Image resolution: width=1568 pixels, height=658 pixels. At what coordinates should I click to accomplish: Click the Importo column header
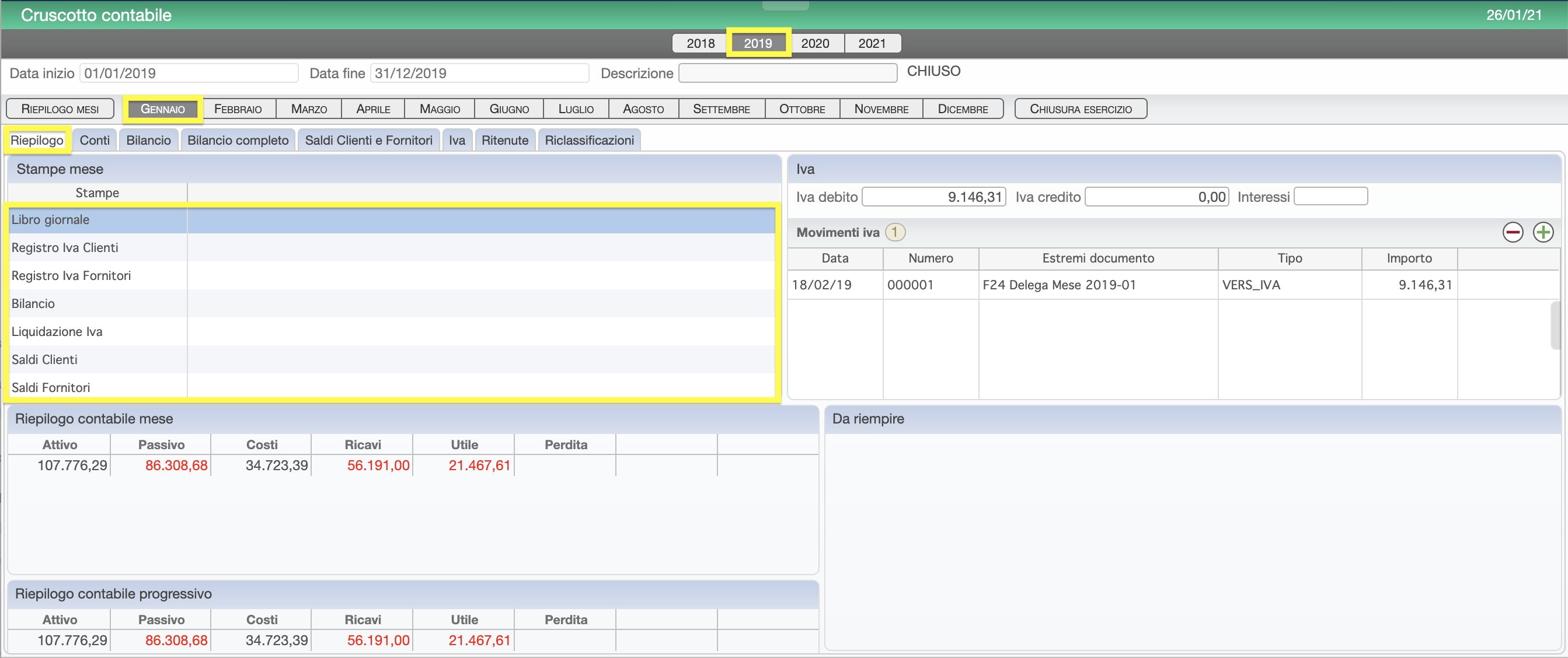(x=1409, y=258)
